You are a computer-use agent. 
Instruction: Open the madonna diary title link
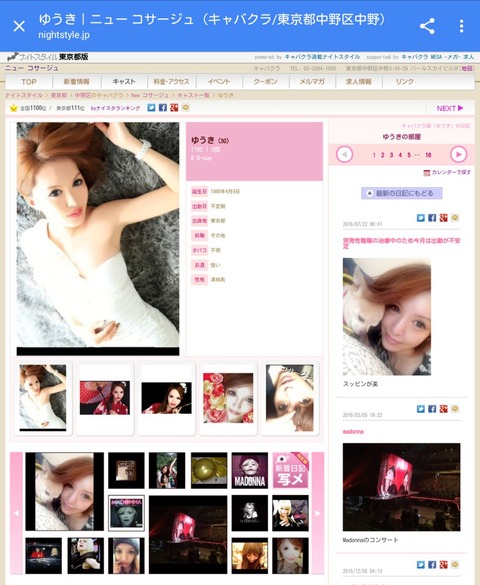[x=353, y=432]
